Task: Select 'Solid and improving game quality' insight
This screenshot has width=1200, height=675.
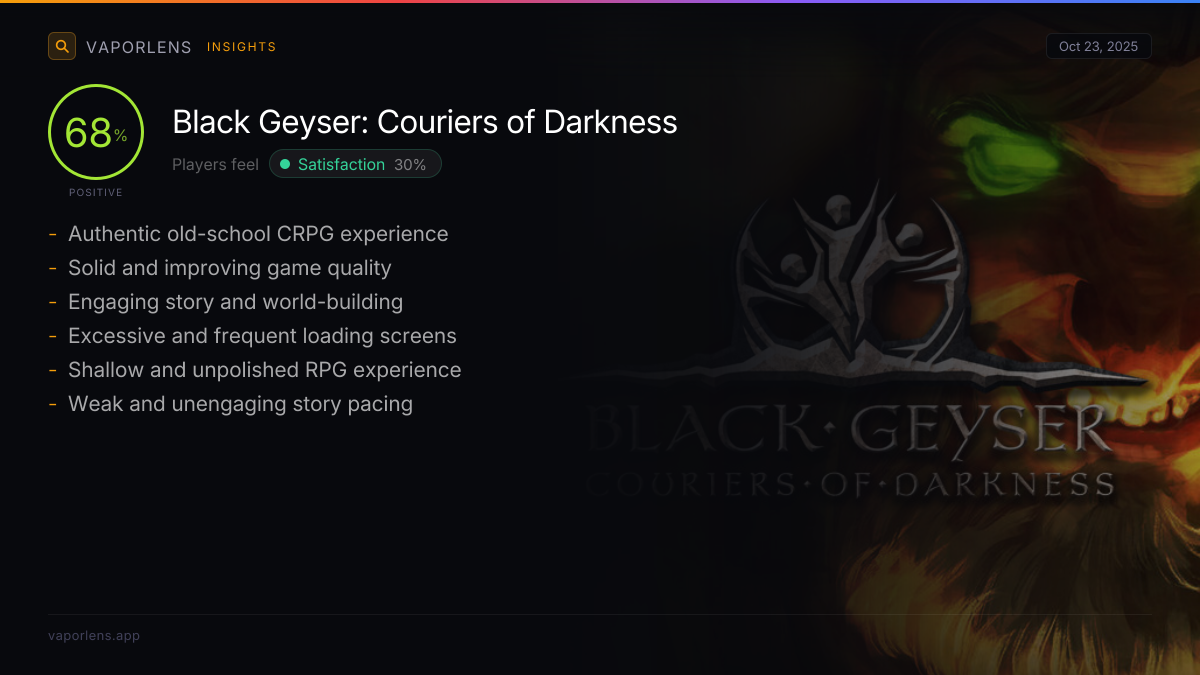Action: point(230,268)
